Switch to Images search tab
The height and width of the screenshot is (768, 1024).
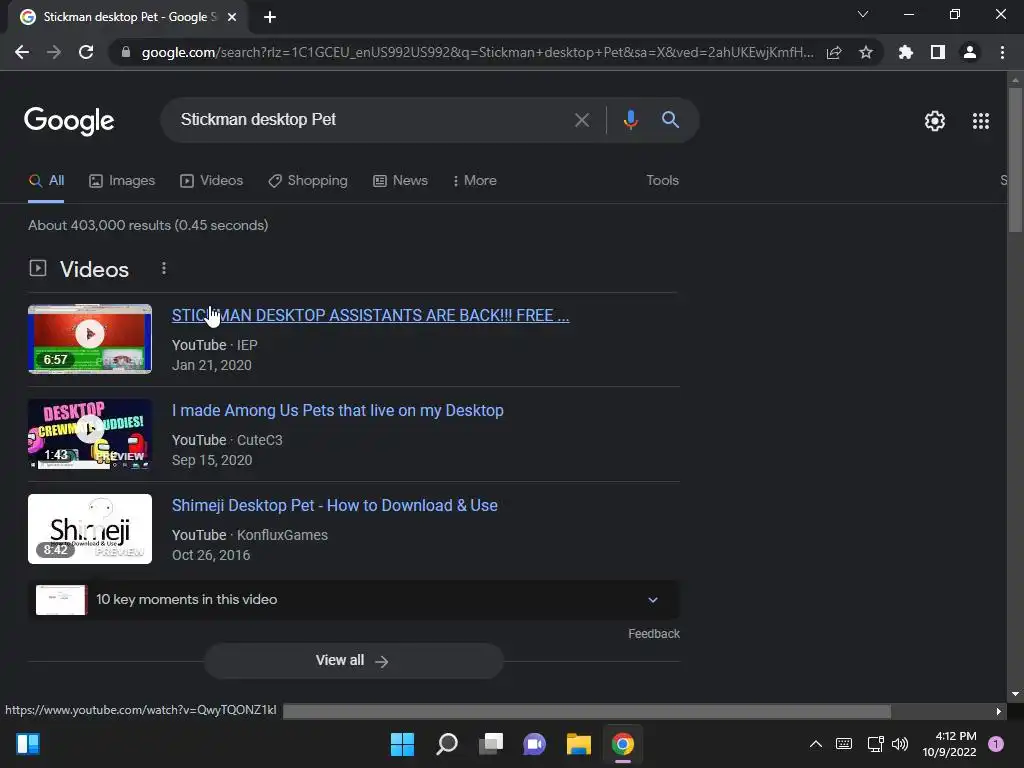click(122, 180)
